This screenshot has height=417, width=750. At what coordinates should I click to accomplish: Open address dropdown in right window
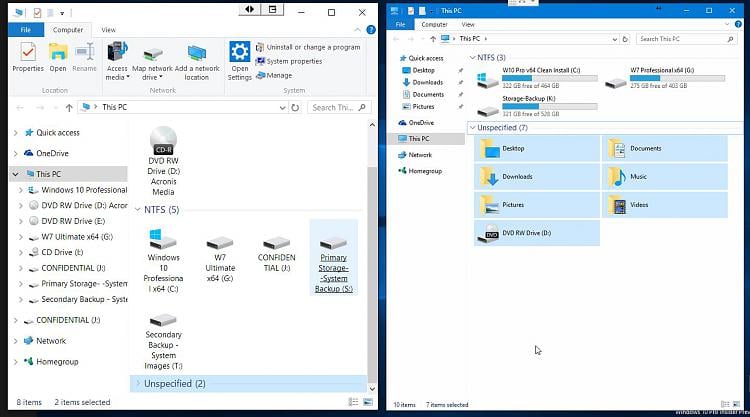[x=615, y=39]
